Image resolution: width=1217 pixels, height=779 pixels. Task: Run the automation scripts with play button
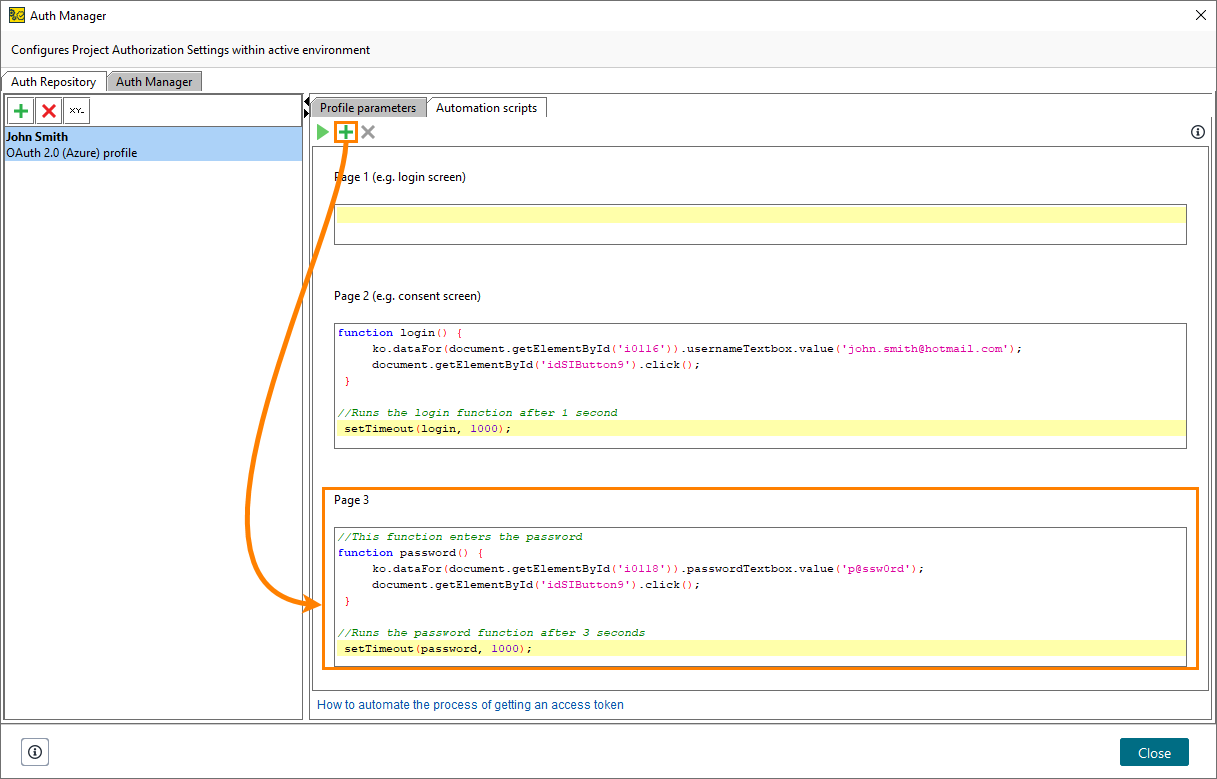(x=322, y=131)
